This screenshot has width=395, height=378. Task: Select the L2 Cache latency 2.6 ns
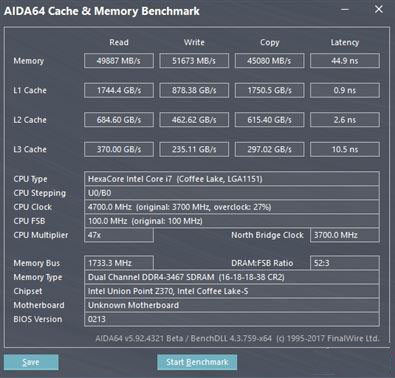click(x=345, y=120)
